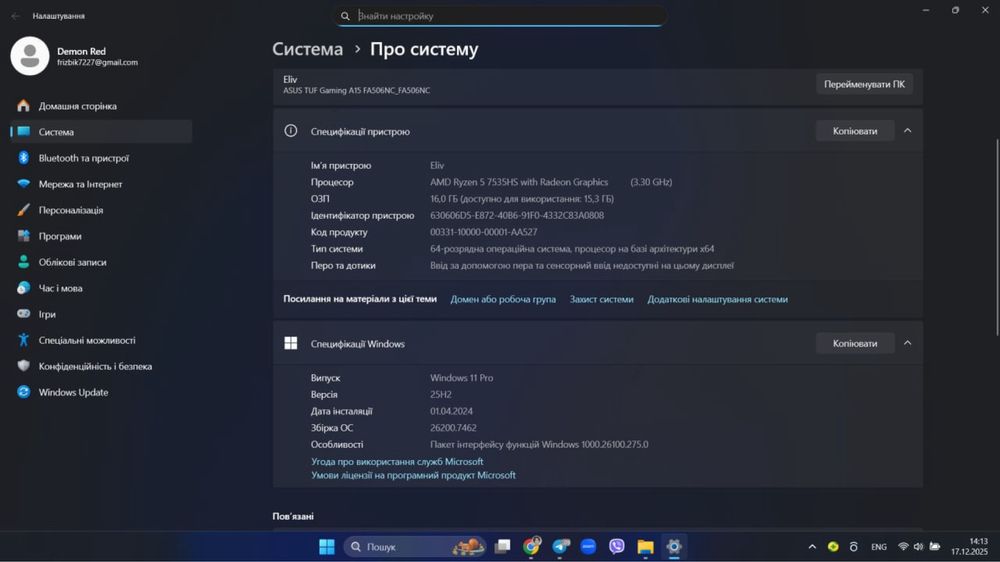
Task: Click the taskbar Пошук box
Action: (x=416, y=547)
